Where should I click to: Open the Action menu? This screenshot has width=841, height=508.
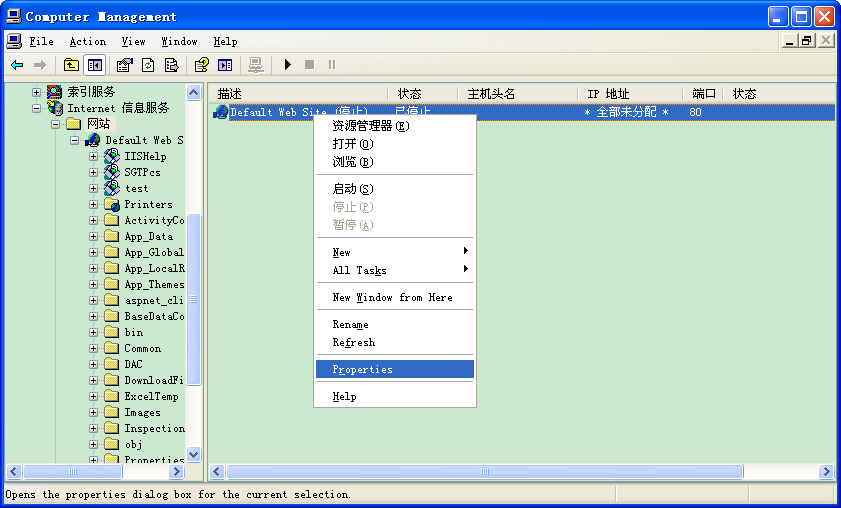click(x=87, y=41)
